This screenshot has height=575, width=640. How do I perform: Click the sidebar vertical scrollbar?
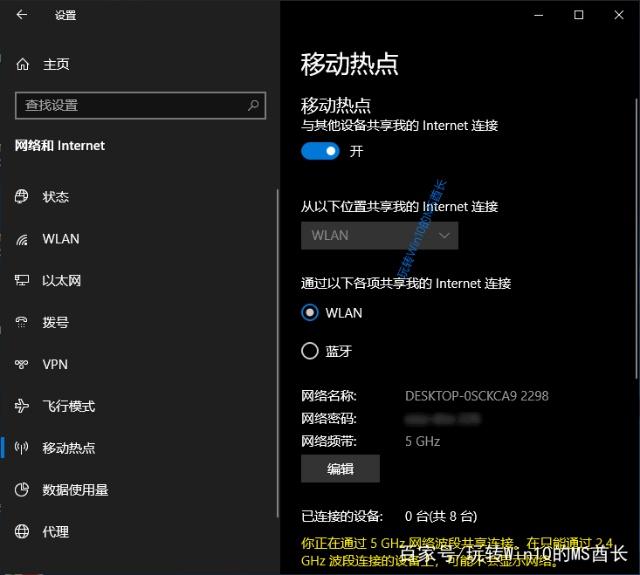coord(278,353)
